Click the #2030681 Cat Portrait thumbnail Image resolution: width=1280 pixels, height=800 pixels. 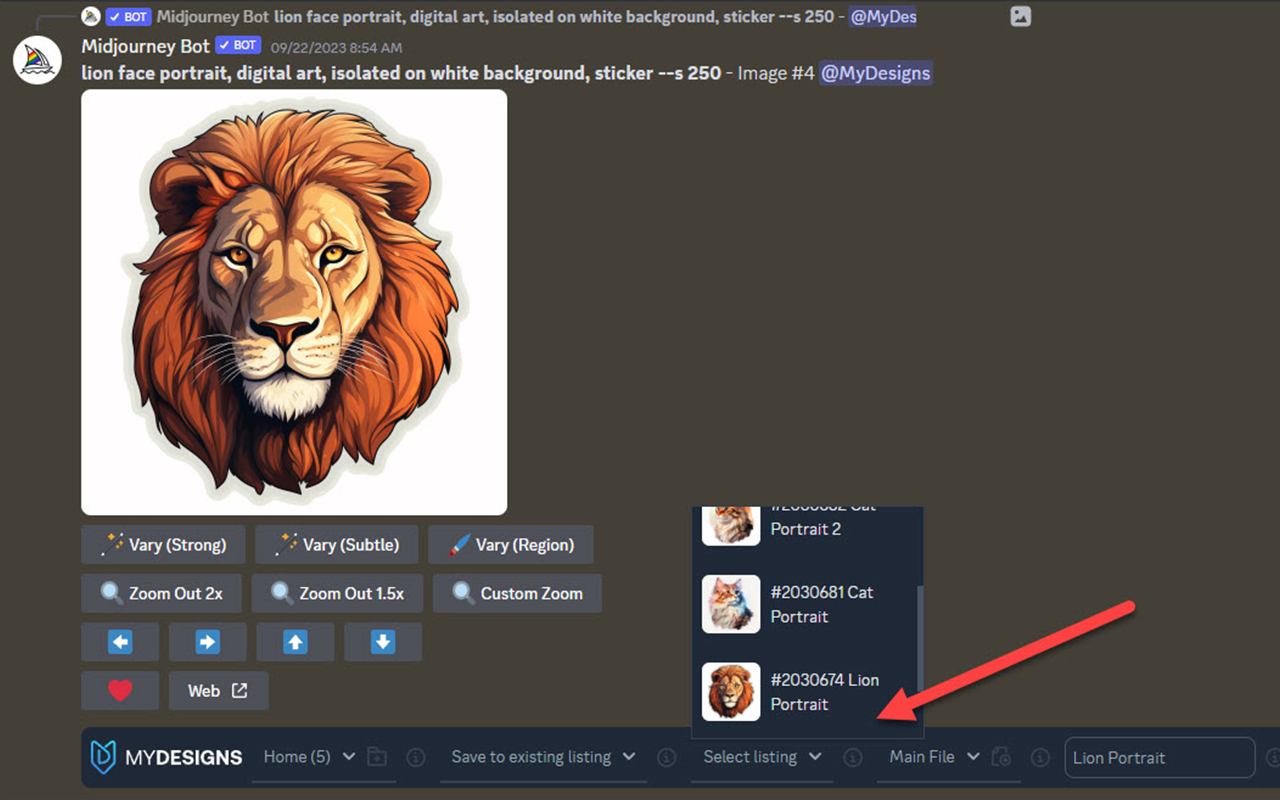pos(731,604)
